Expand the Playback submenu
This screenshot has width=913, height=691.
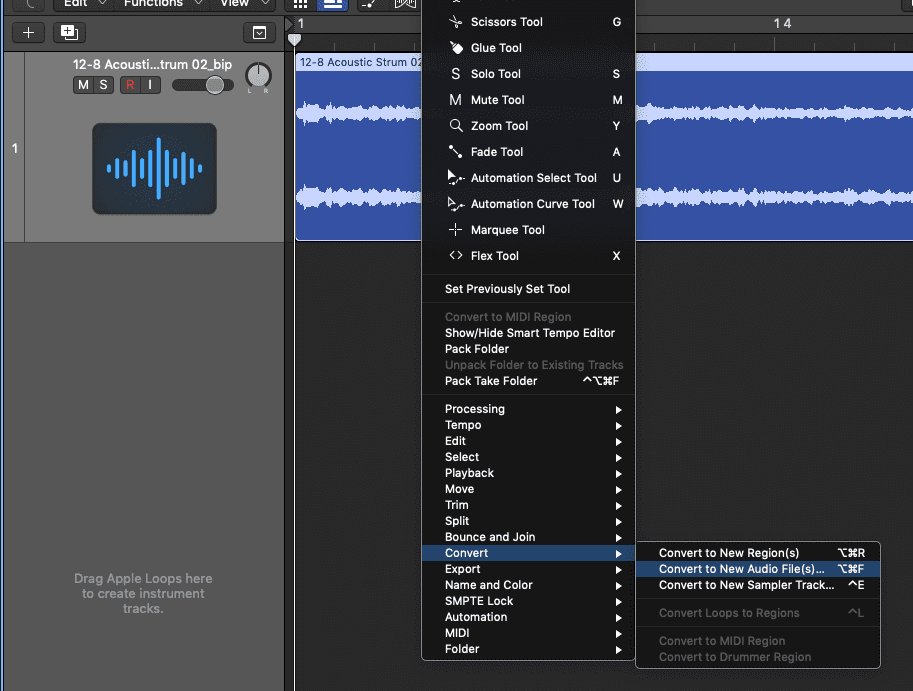pyautogui.click(x=528, y=473)
